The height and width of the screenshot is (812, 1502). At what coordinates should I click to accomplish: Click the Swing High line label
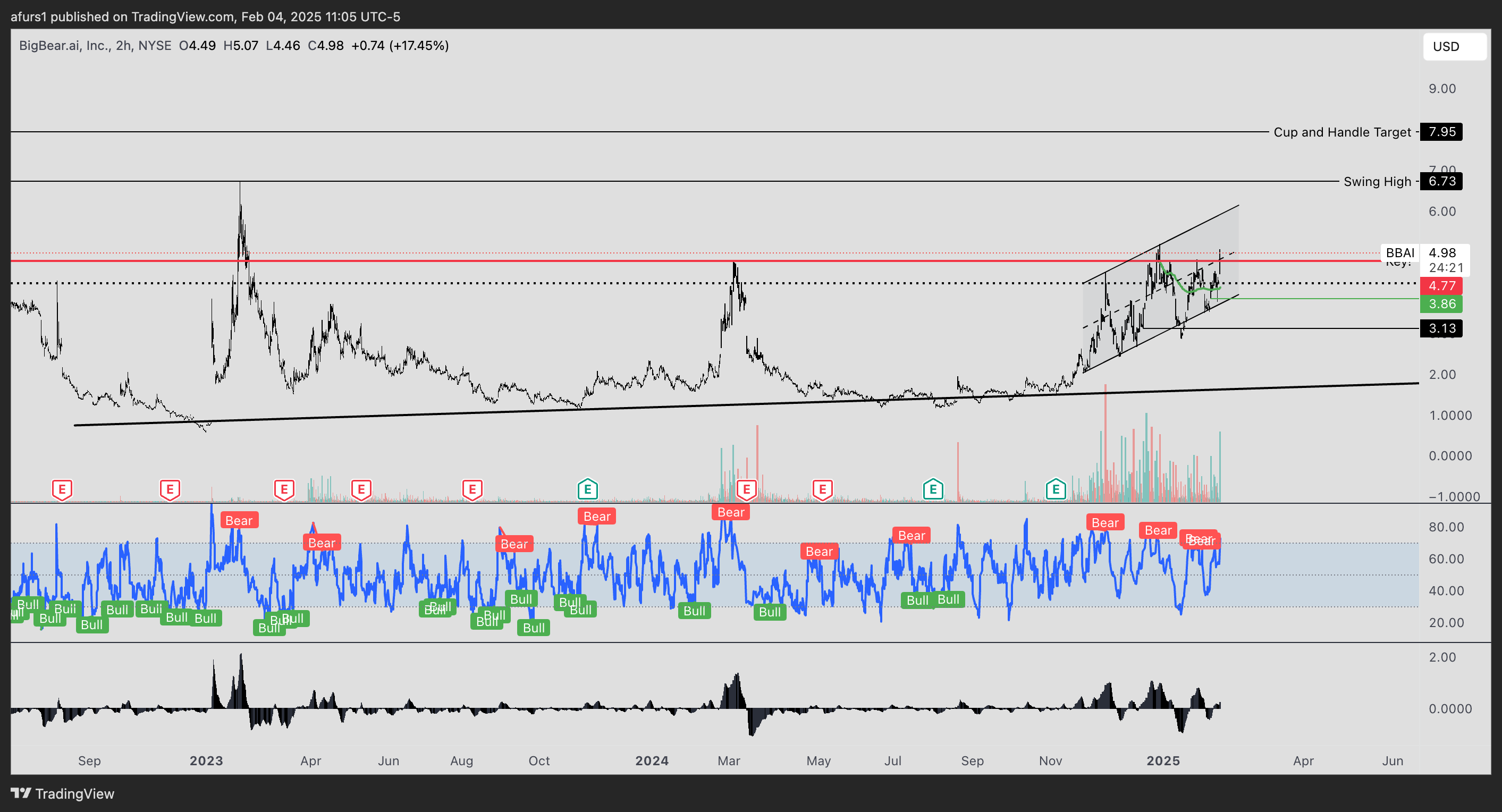click(x=1377, y=182)
